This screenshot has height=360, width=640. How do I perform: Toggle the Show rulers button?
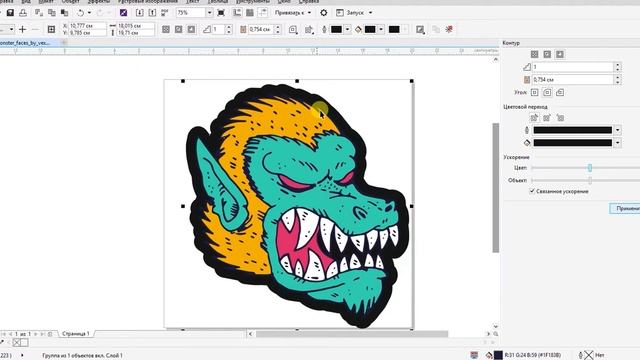[x=237, y=13]
